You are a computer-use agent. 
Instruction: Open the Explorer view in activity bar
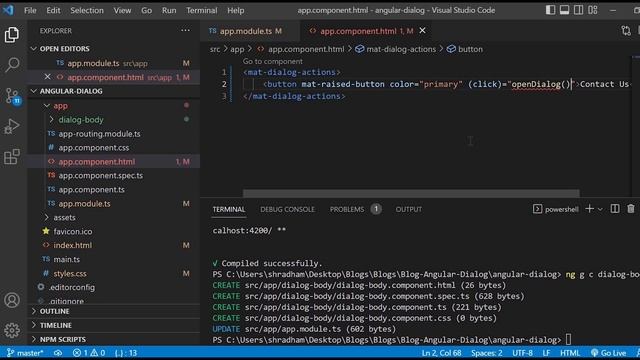[12, 35]
